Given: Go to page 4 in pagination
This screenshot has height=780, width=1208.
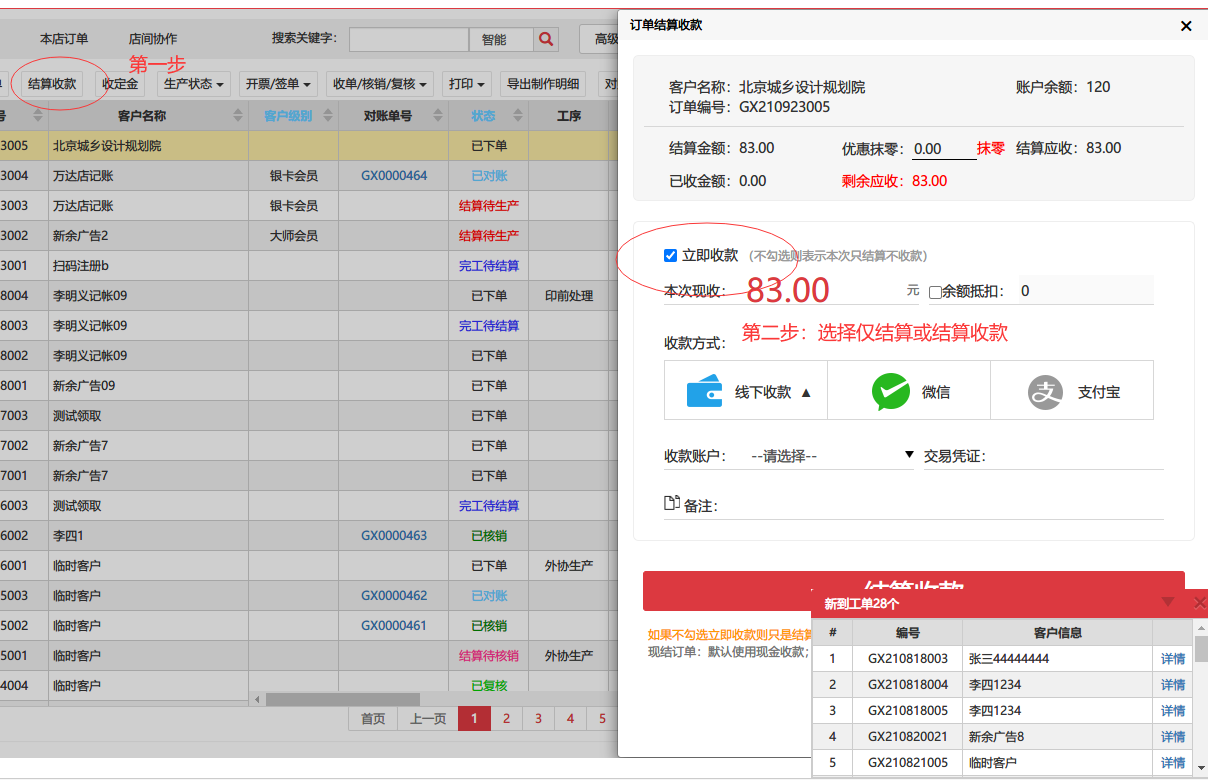Looking at the screenshot, I should [570, 718].
